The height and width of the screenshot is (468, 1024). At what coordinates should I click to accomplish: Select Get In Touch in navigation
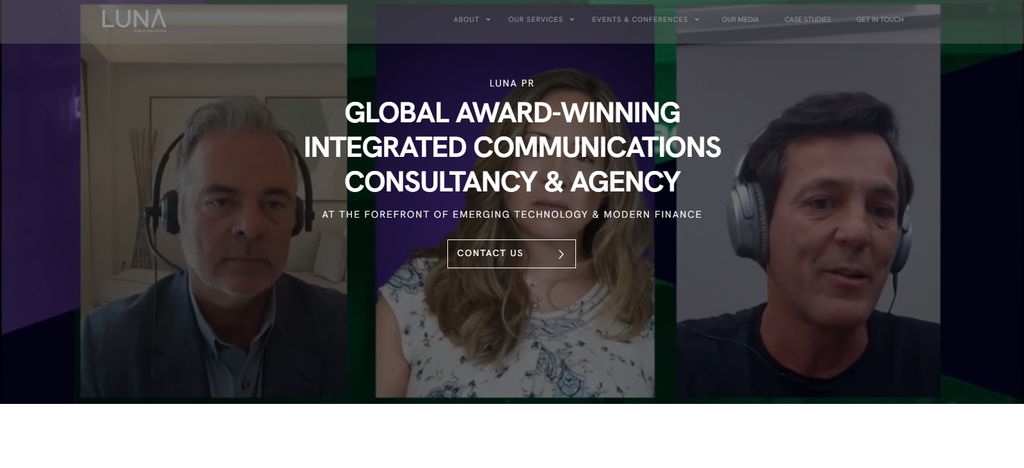click(880, 20)
